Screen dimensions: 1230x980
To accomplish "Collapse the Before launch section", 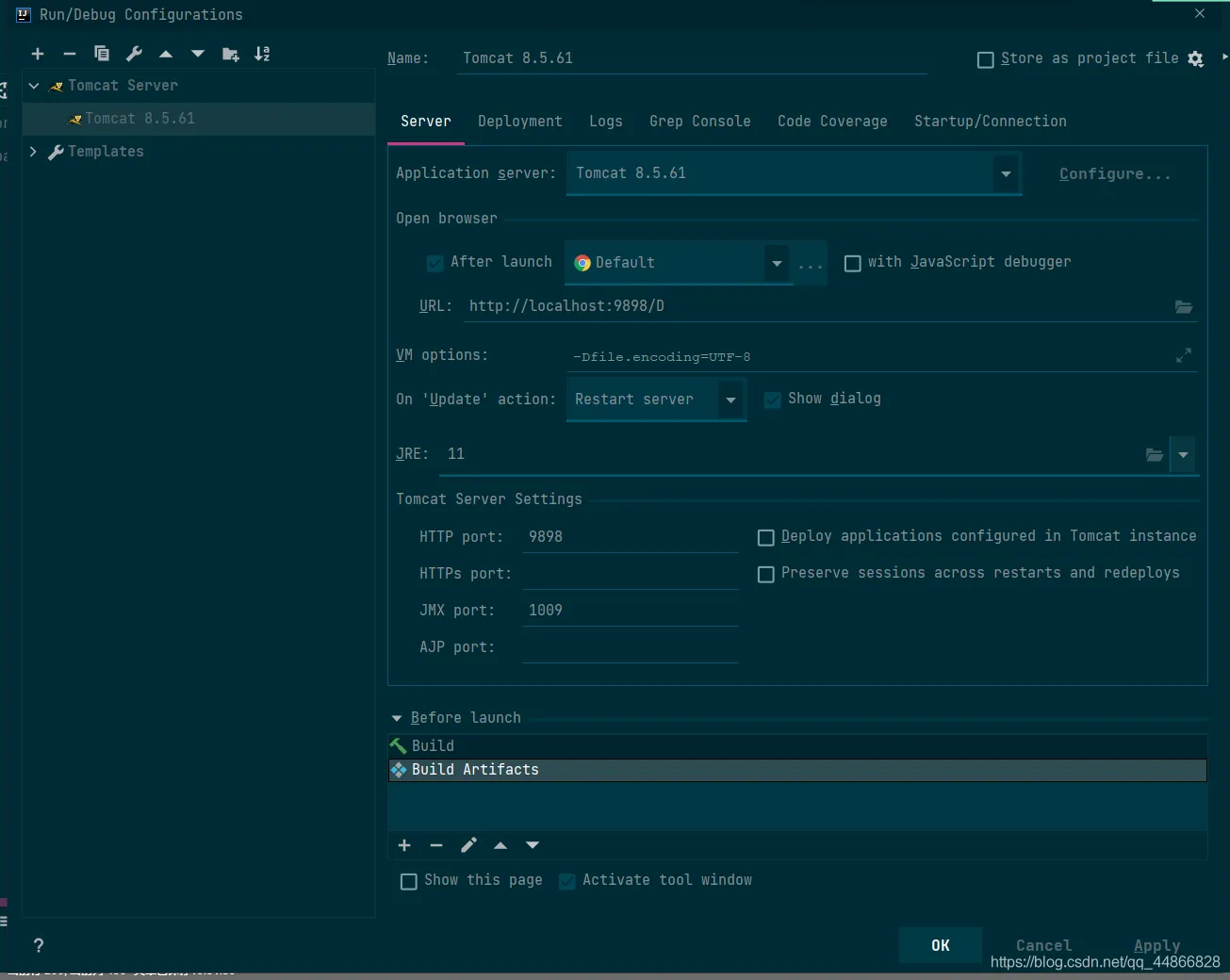I will [397, 718].
